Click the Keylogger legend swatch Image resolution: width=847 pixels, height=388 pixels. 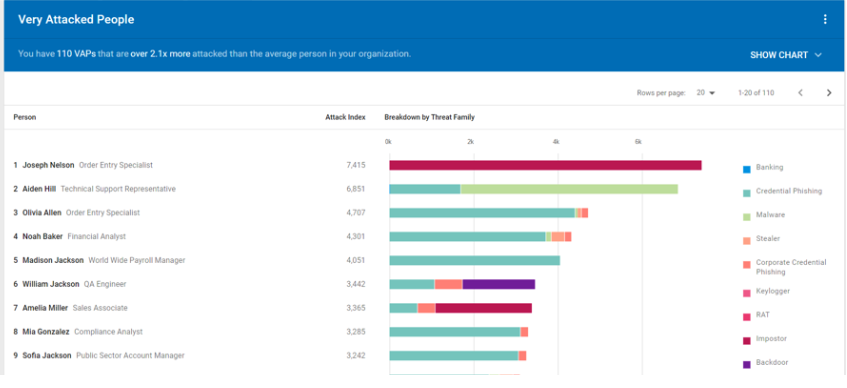pyautogui.click(x=747, y=293)
